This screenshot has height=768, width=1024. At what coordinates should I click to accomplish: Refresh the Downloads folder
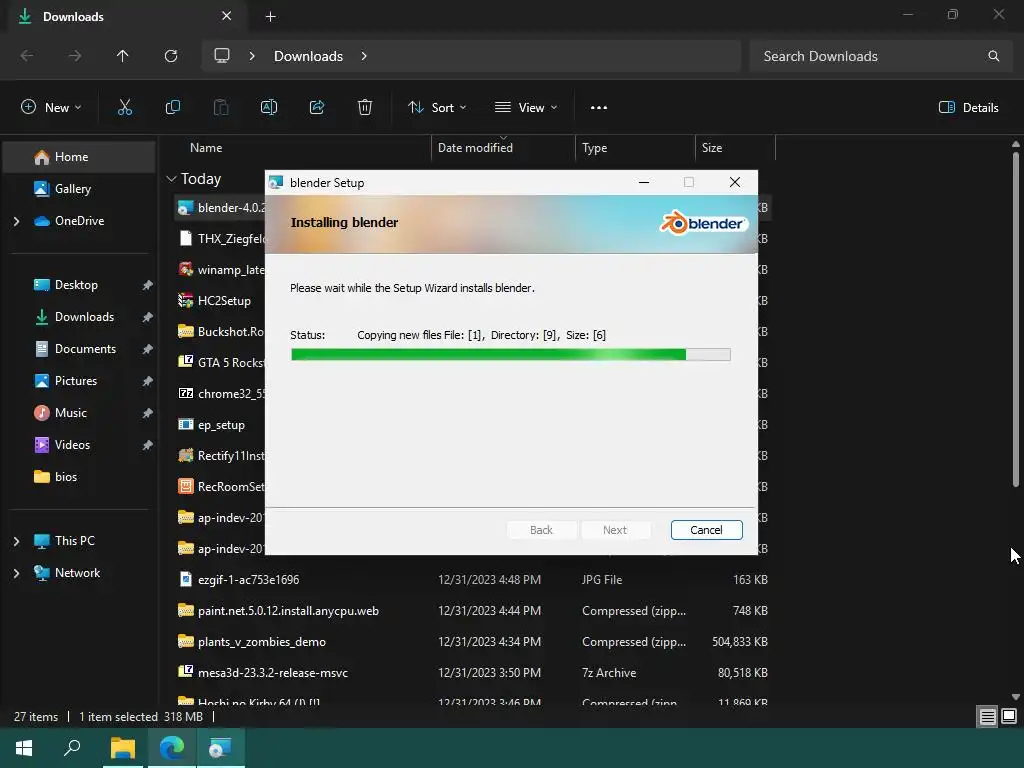(171, 56)
